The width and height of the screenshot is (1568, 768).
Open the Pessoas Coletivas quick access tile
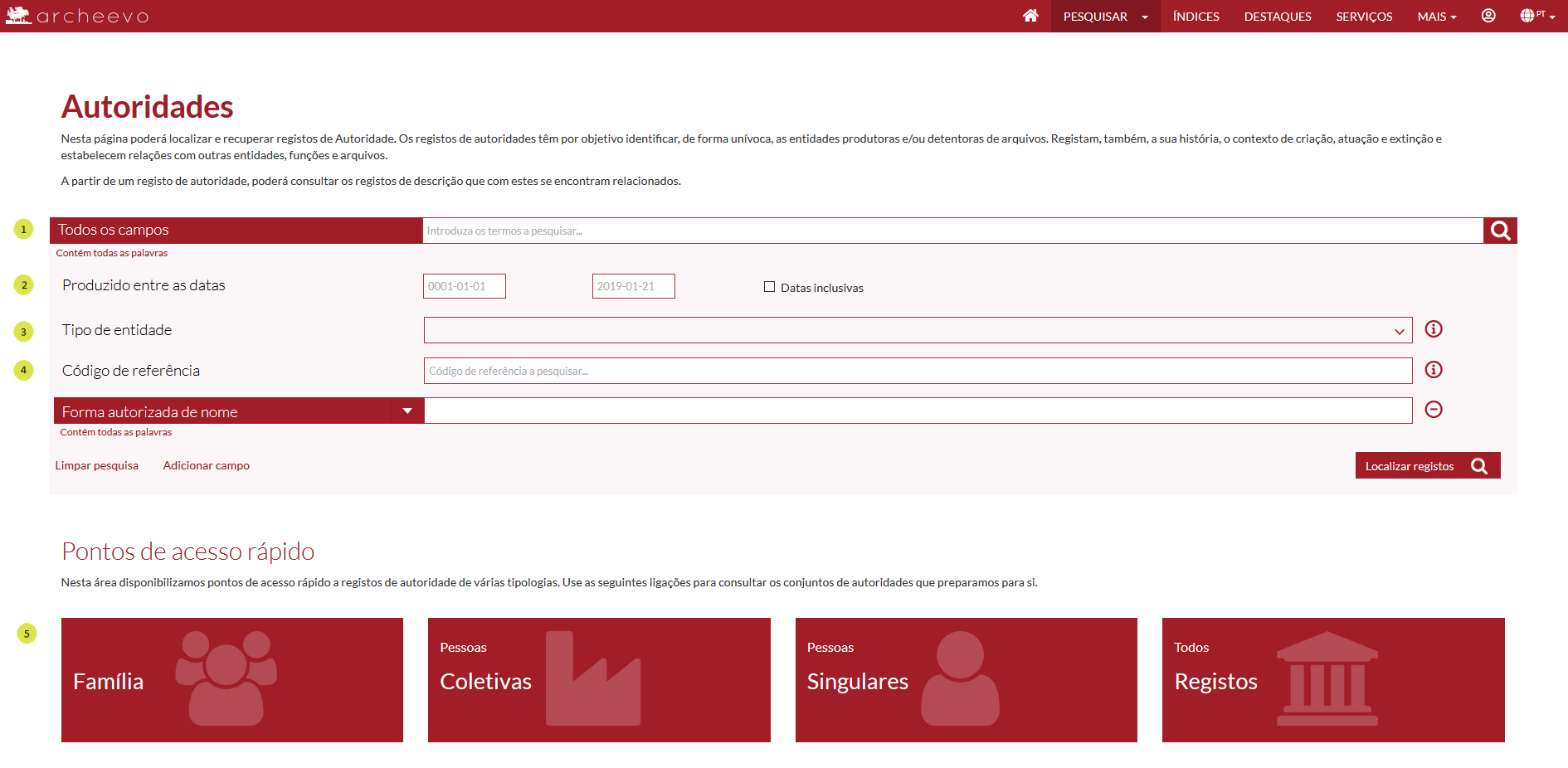pos(599,680)
